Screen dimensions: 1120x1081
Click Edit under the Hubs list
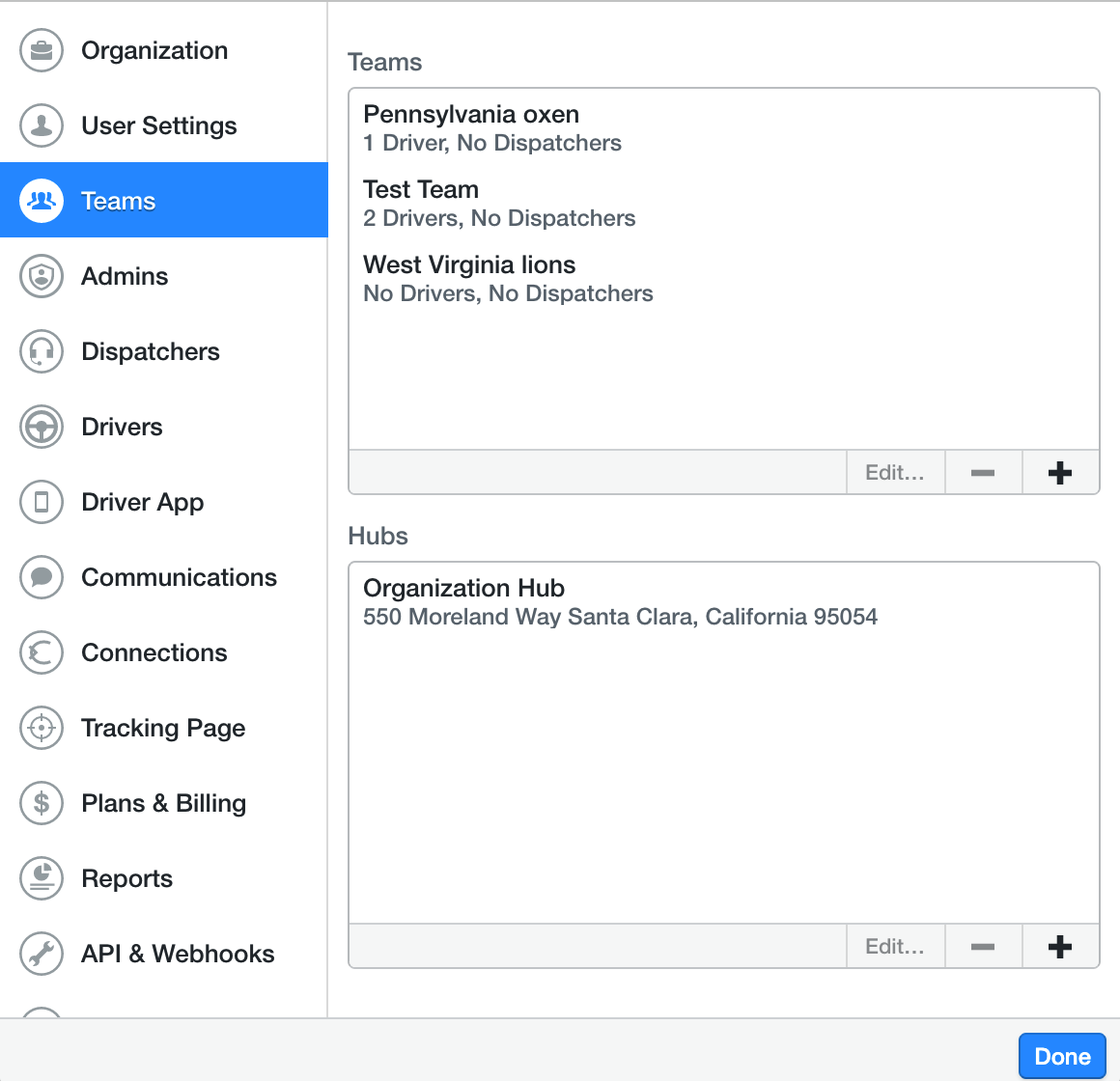tap(895, 947)
